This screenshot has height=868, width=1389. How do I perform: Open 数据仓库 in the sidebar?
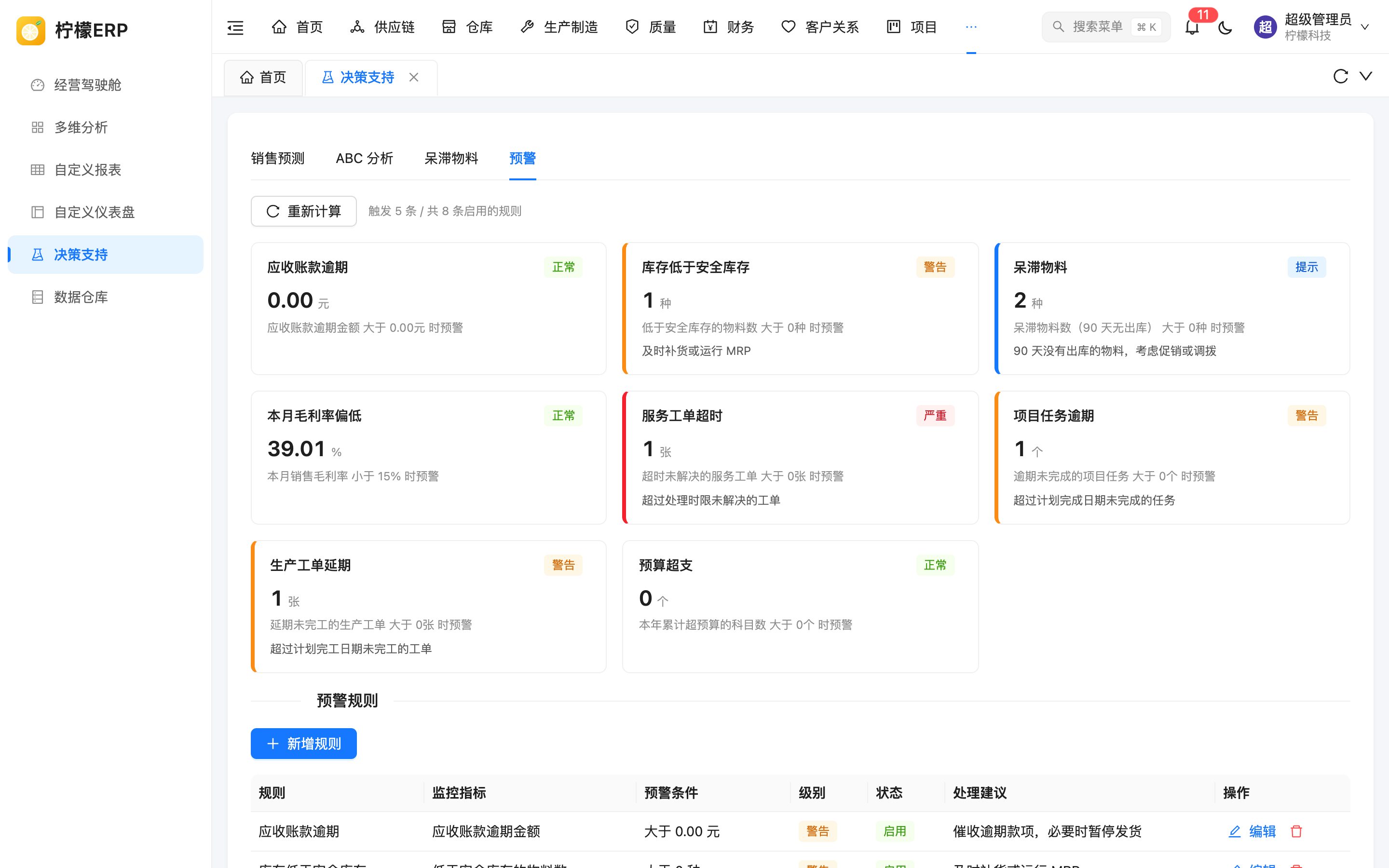point(106,298)
